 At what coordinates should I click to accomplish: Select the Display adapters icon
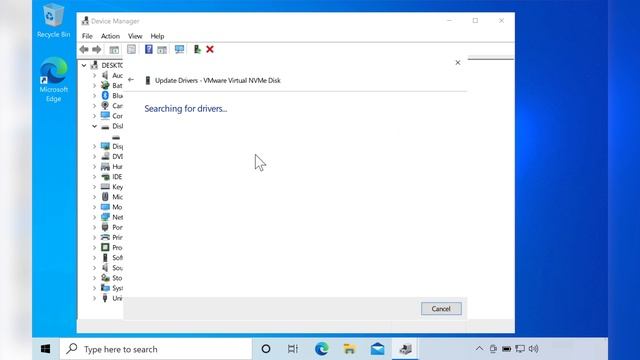105,146
